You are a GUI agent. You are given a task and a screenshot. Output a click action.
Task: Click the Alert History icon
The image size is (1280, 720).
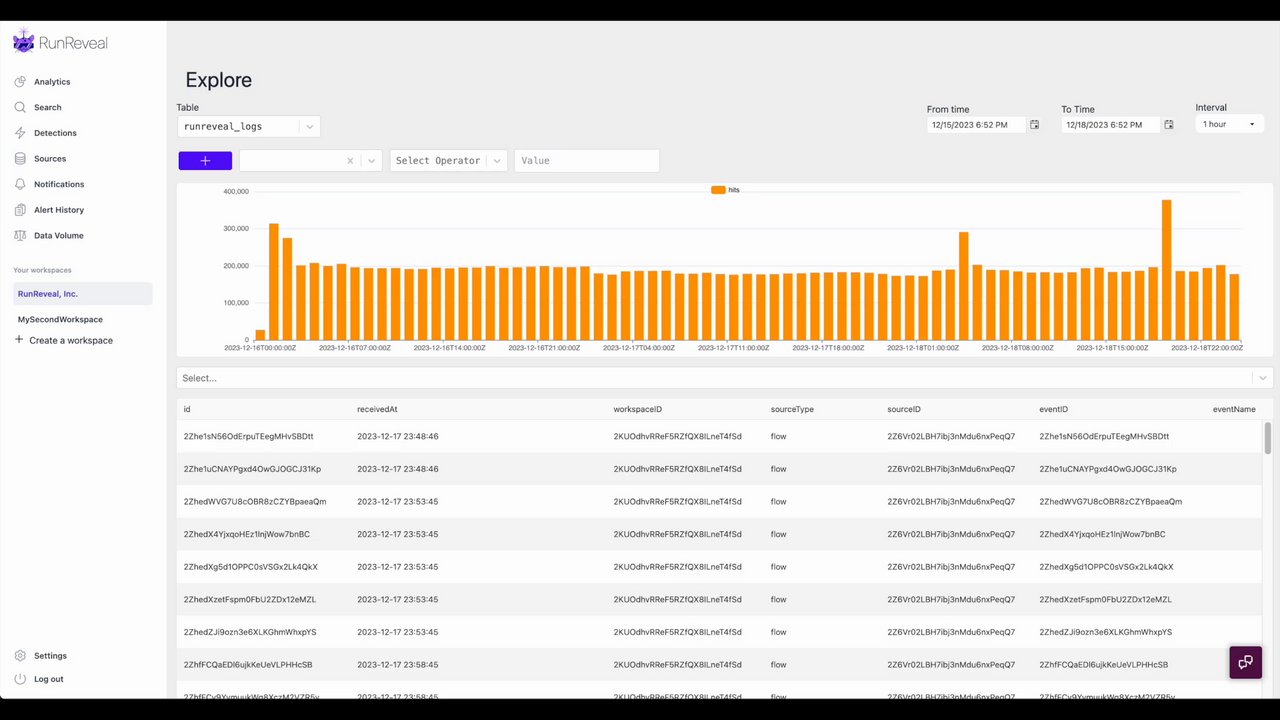(20, 210)
